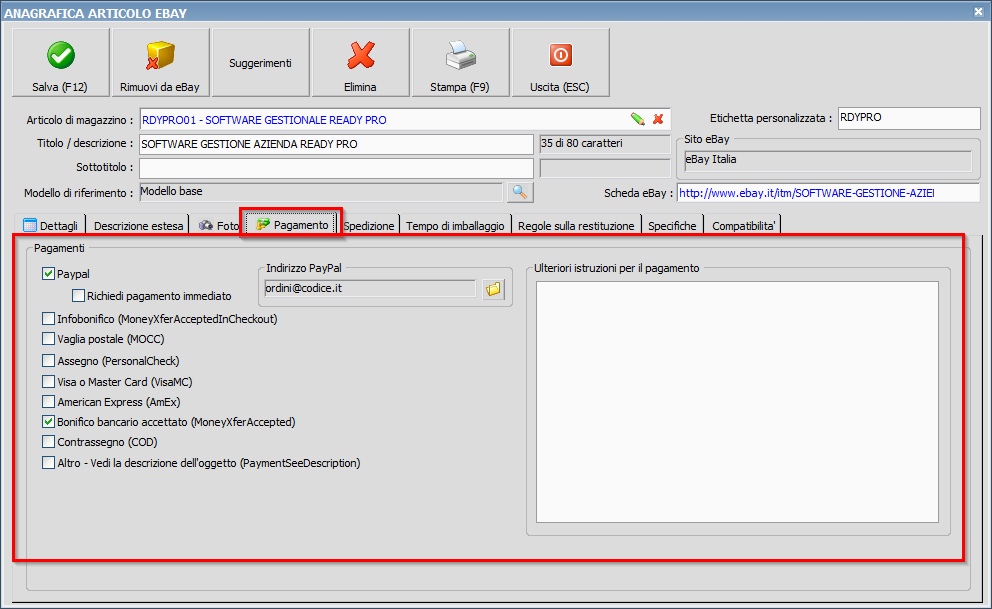The height and width of the screenshot is (609, 992).
Task: Enable Richiedi pagamento immediato checkbox
Action: pyautogui.click(x=78, y=295)
